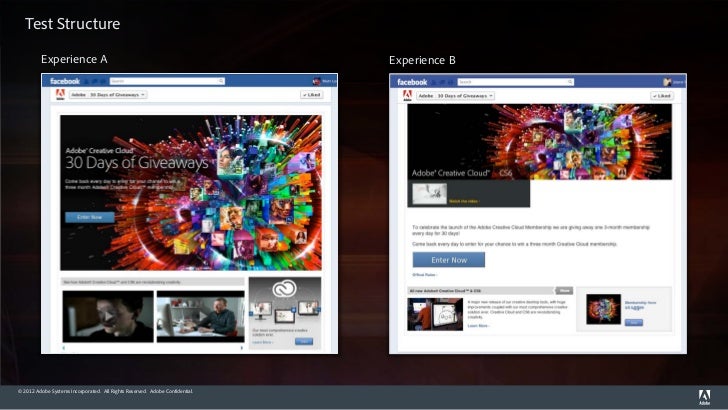Click the blue button in Creative Cloud promo, Experience A
This screenshot has width=728, height=410.
[304, 342]
